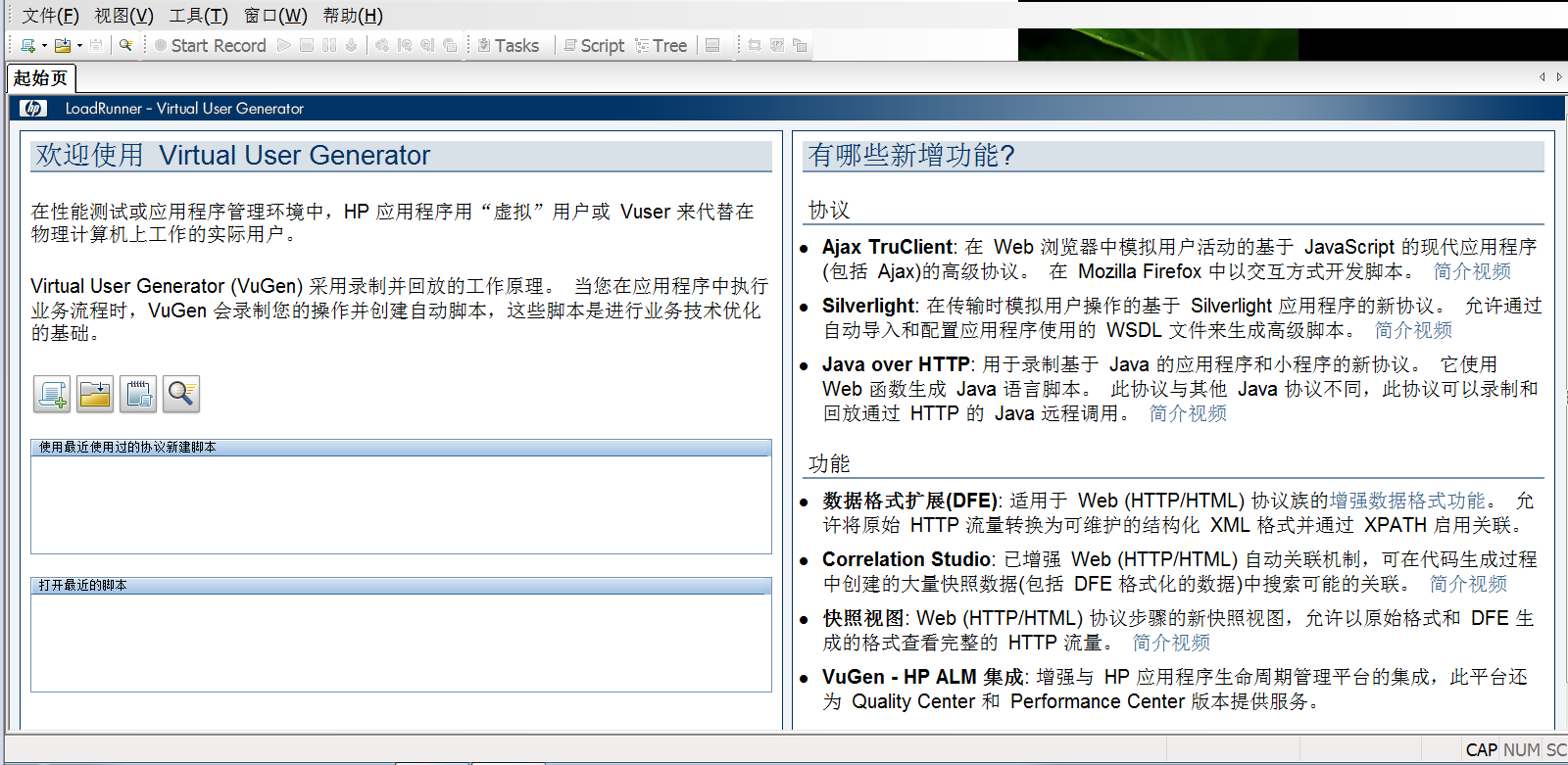Open Ajax TruClient 简介视频 link
This screenshot has height=765, width=1568.
[1472, 271]
